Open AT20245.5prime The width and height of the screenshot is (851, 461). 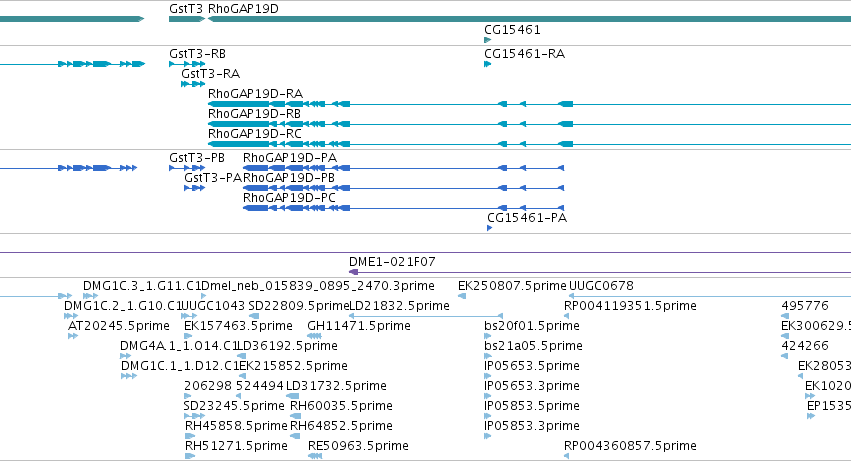tap(119, 326)
